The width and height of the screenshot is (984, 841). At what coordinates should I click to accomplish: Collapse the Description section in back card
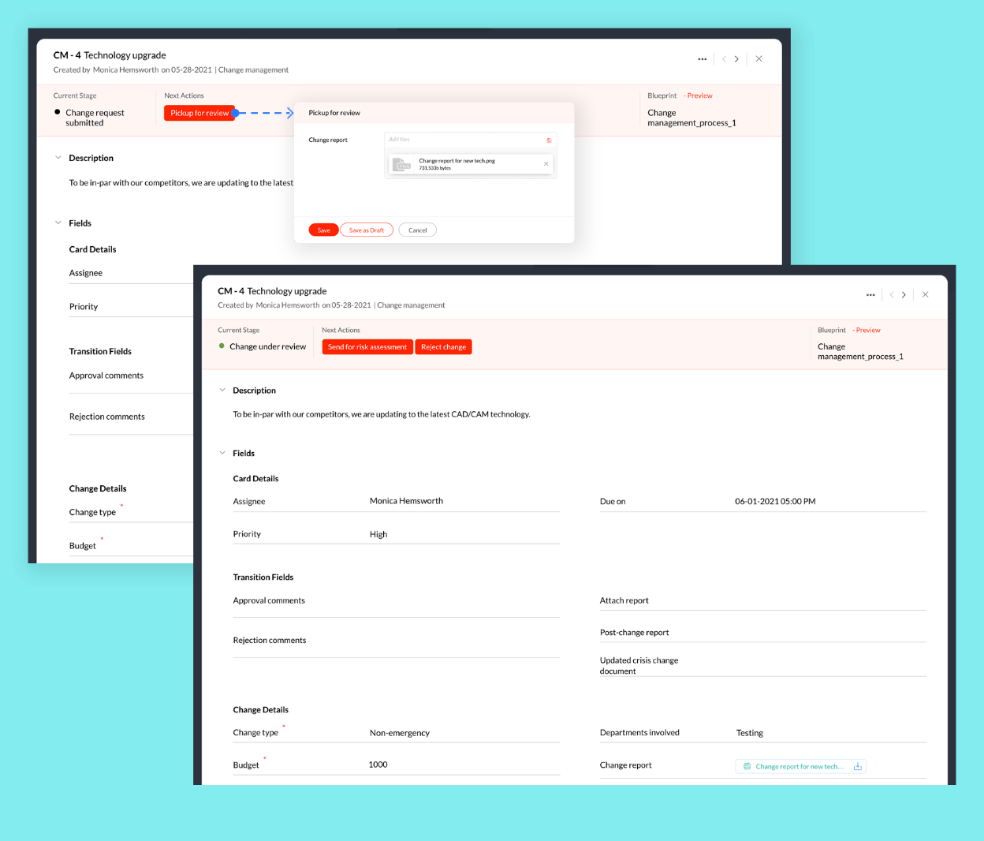coord(58,158)
